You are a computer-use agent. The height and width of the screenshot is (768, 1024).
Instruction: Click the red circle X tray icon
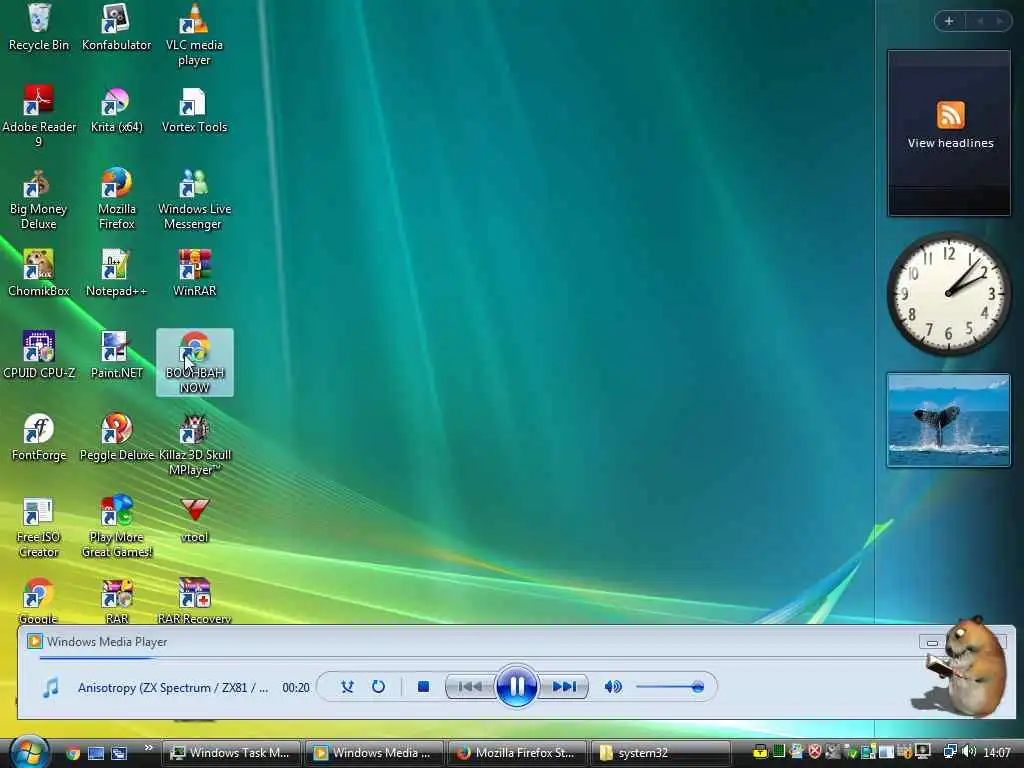pos(815,752)
